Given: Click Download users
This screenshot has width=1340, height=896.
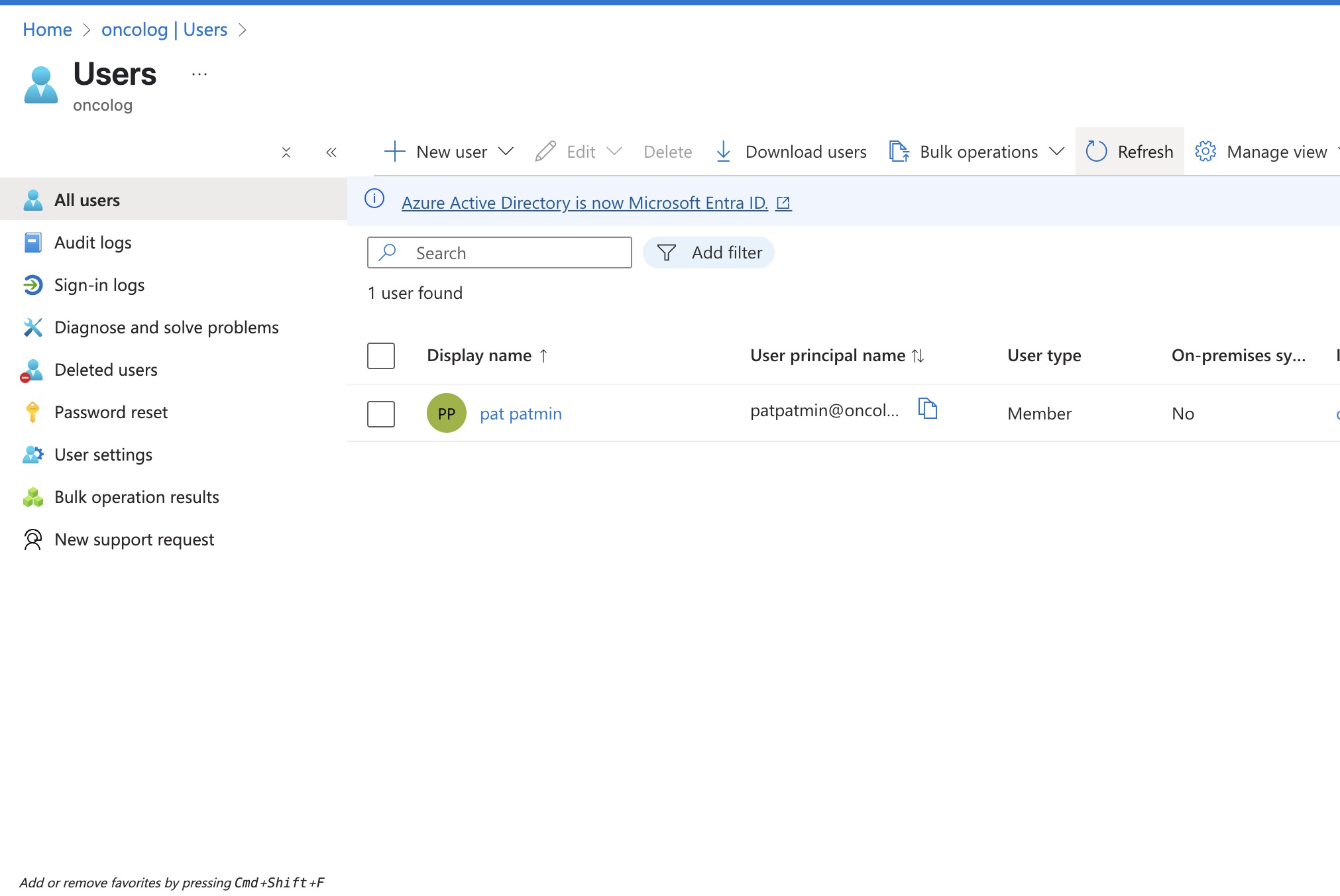Looking at the screenshot, I should [x=791, y=152].
